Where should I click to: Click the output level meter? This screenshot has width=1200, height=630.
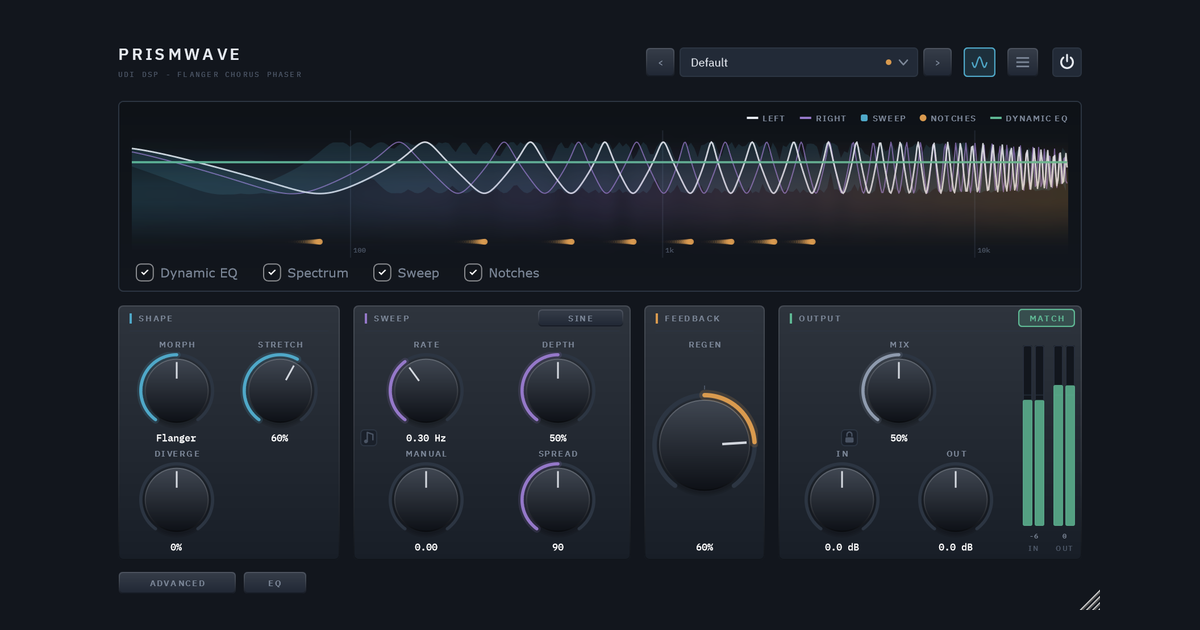[x=1064, y=436]
